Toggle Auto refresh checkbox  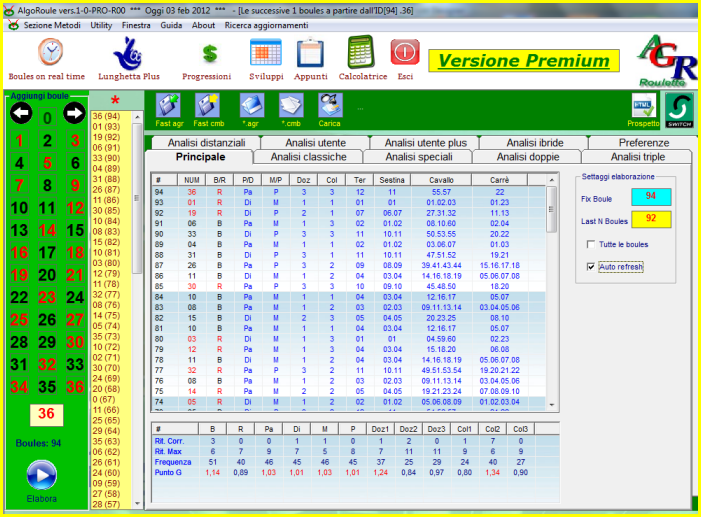(x=591, y=267)
